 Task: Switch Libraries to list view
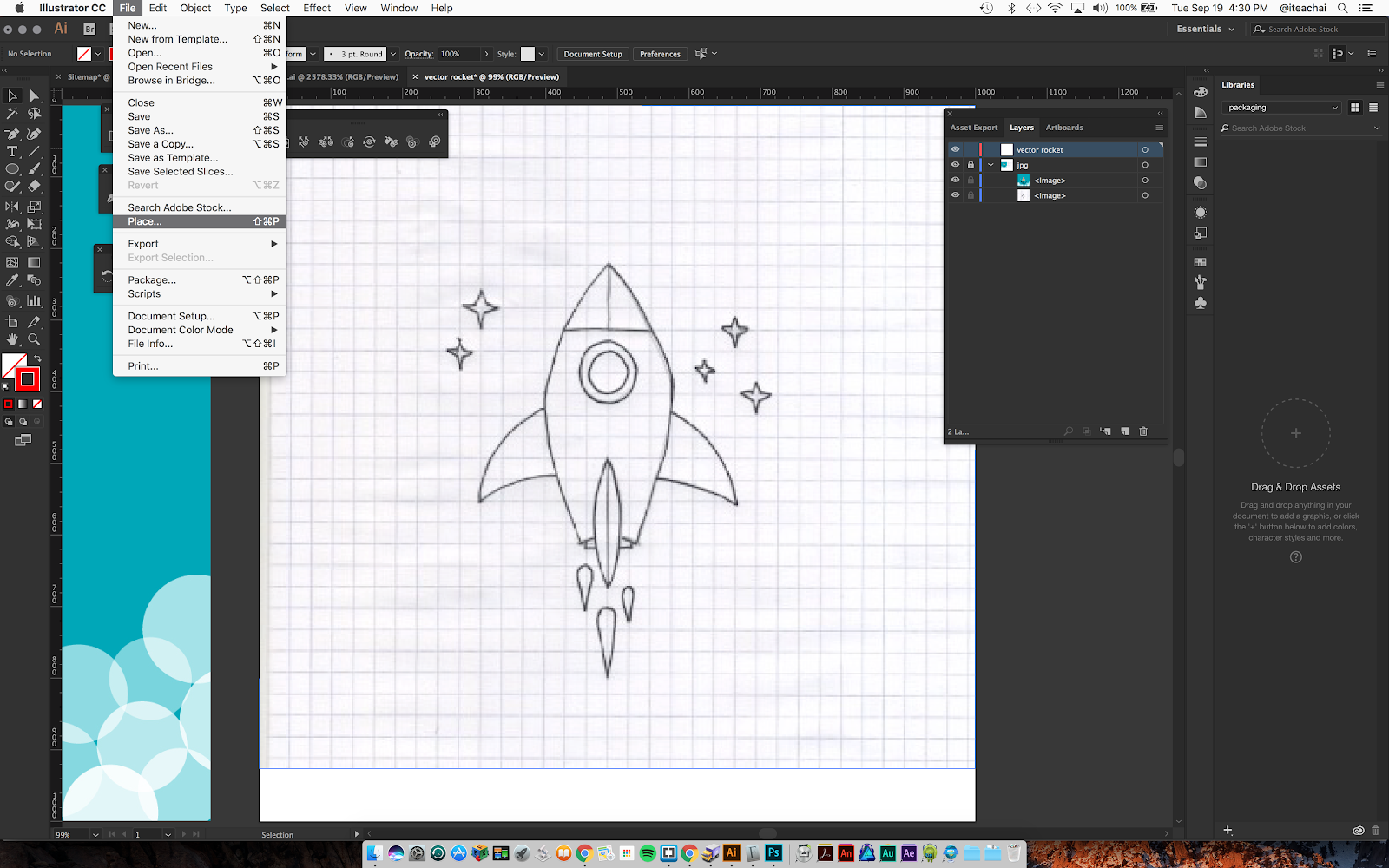point(1373,108)
